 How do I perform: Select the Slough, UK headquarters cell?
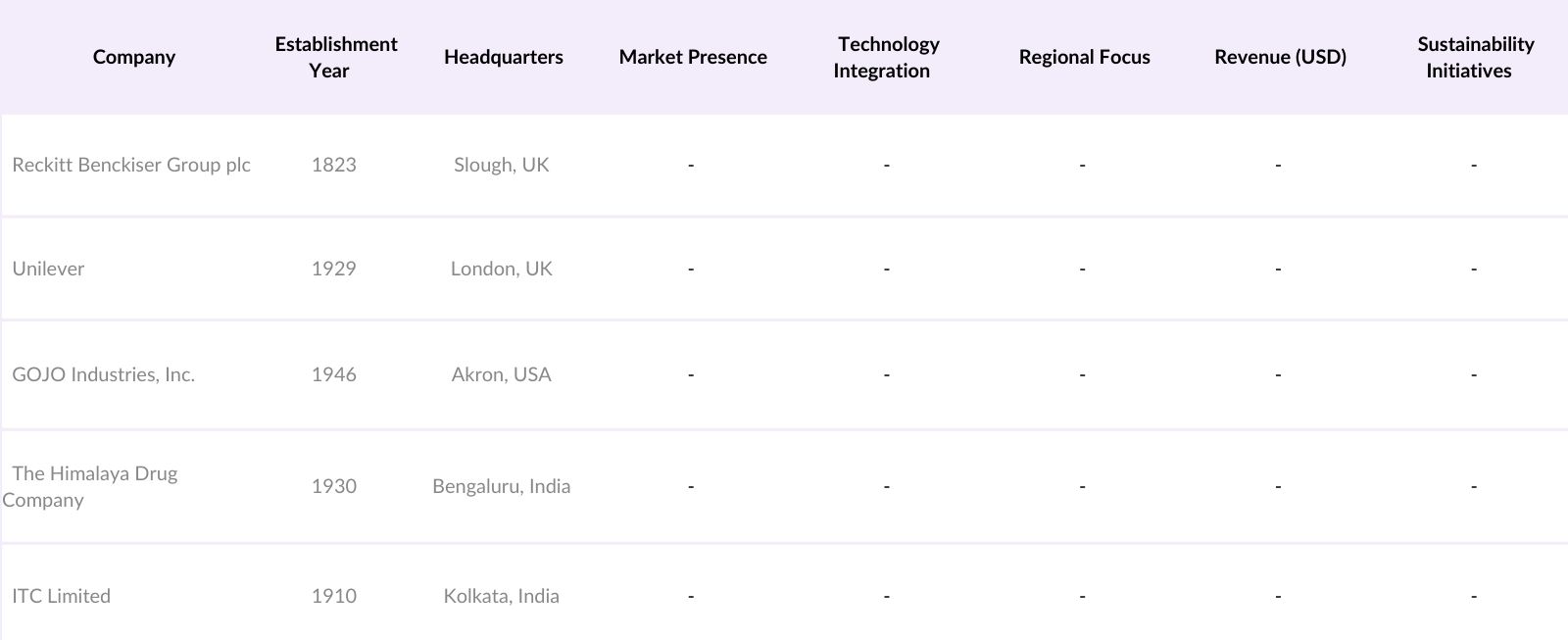tap(501, 165)
